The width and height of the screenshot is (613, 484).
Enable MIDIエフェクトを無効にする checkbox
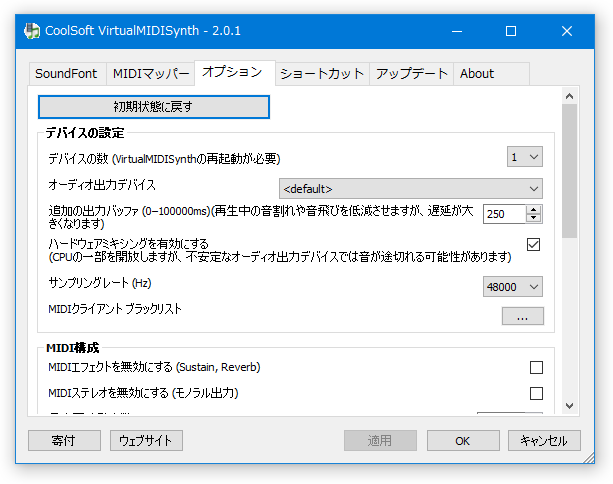[x=536, y=367]
